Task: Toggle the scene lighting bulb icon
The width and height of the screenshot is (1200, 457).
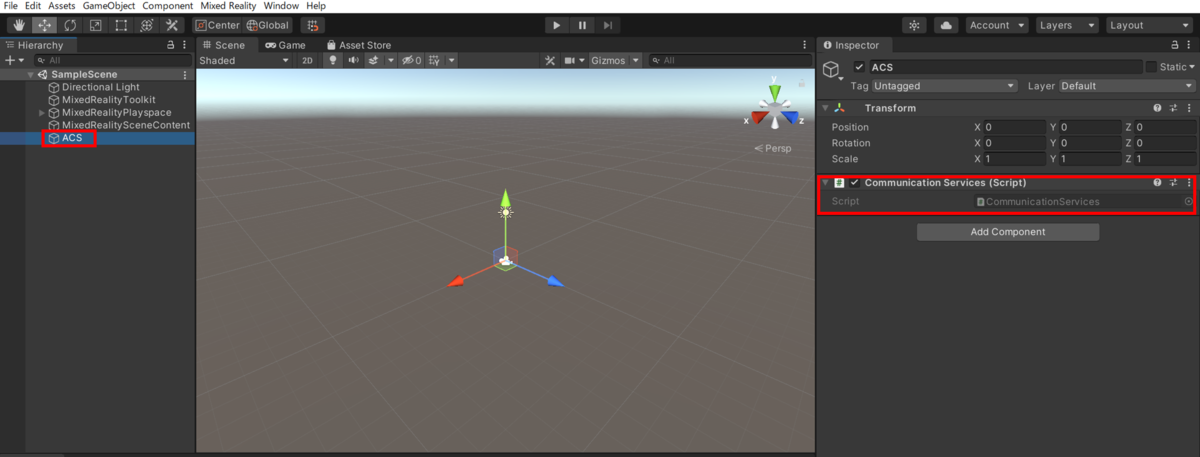Action: (x=334, y=60)
